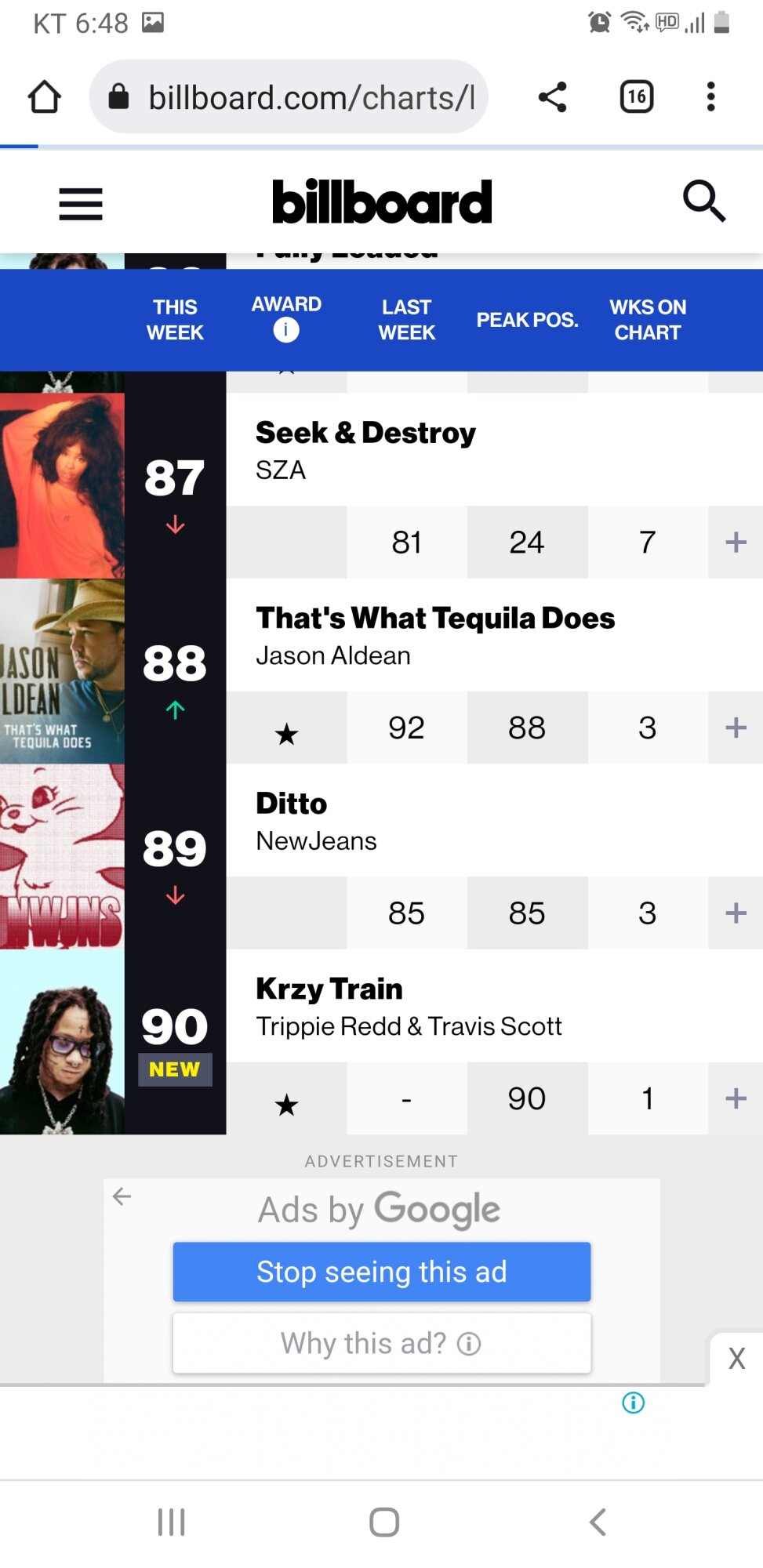763x1568 pixels.
Task: Tap the browser home icon
Action: tap(44, 97)
